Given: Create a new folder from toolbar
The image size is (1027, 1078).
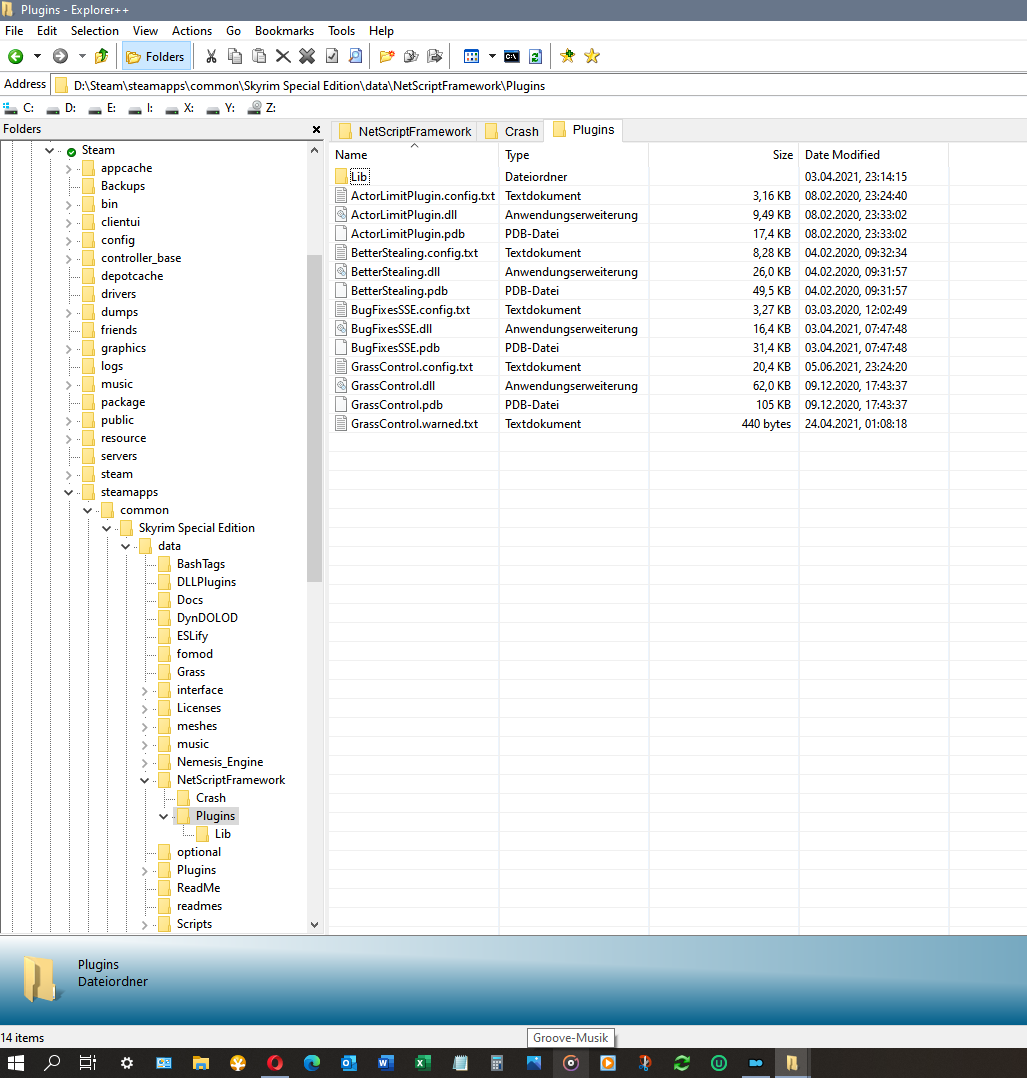Looking at the screenshot, I should click(x=386, y=57).
